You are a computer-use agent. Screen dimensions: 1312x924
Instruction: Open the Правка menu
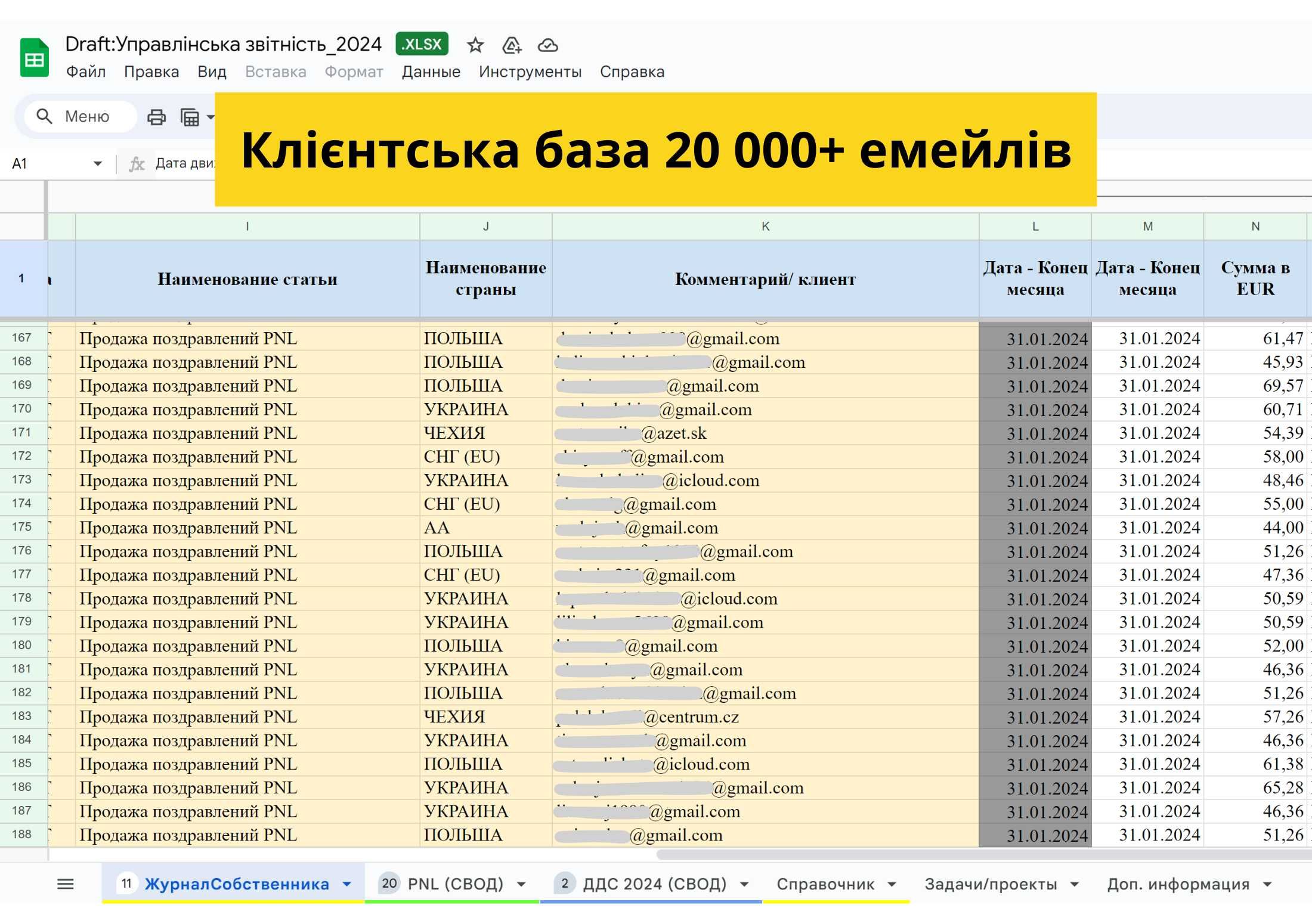tap(151, 72)
